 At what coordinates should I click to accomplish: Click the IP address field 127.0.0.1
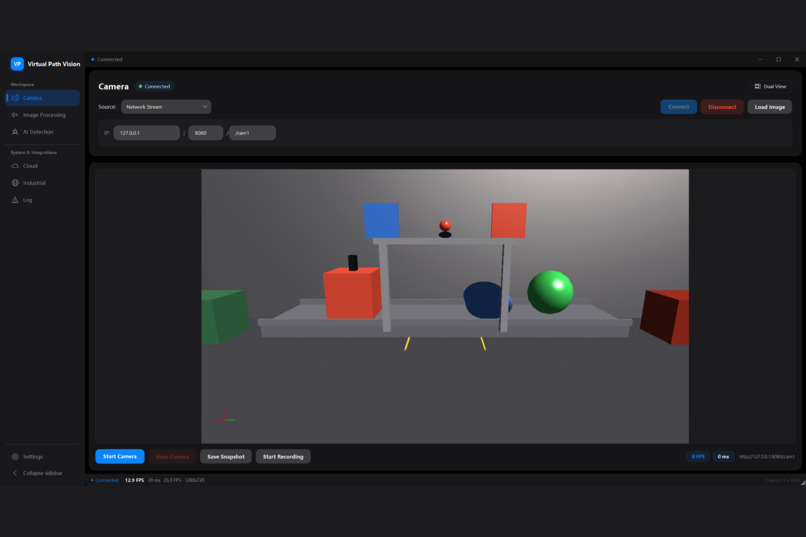tap(146, 133)
